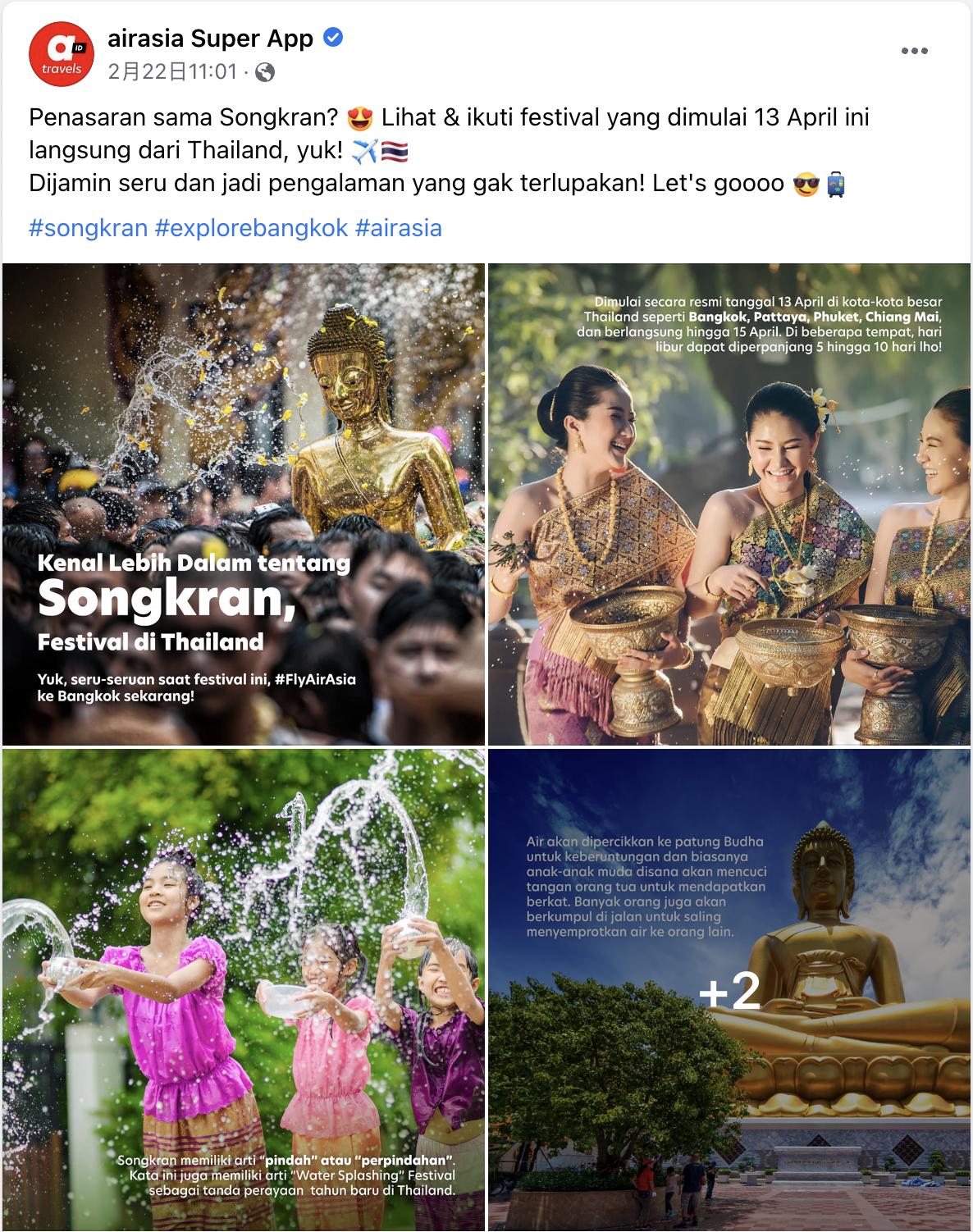Click the heart-eyes emoji in the post
Image resolution: width=973 pixels, height=1232 pixels.
click(x=359, y=119)
